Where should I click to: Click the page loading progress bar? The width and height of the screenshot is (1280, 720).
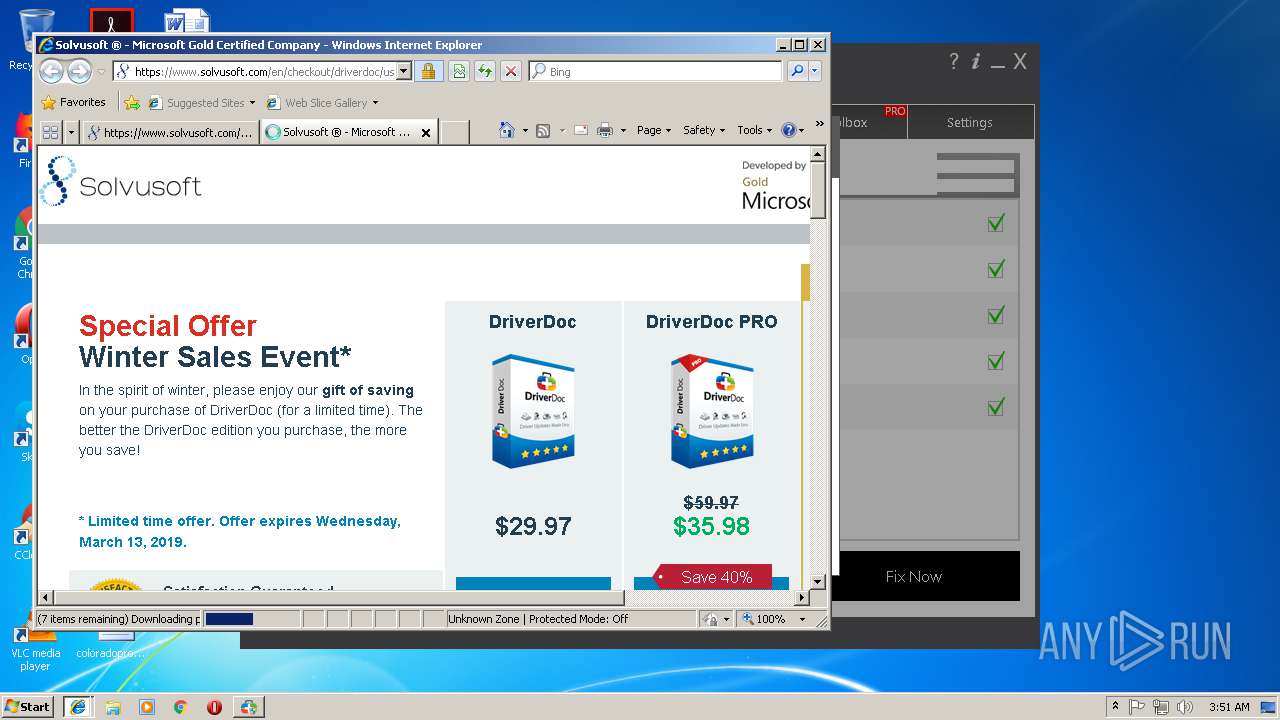(x=251, y=619)
